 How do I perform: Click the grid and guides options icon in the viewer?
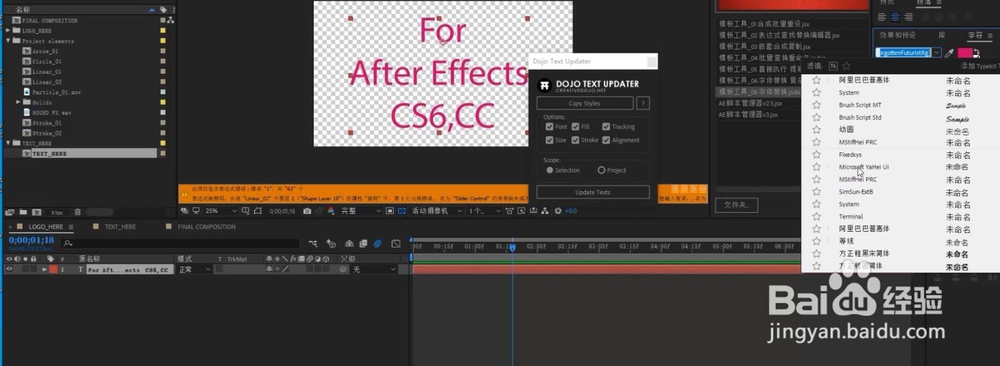(246, 210)
